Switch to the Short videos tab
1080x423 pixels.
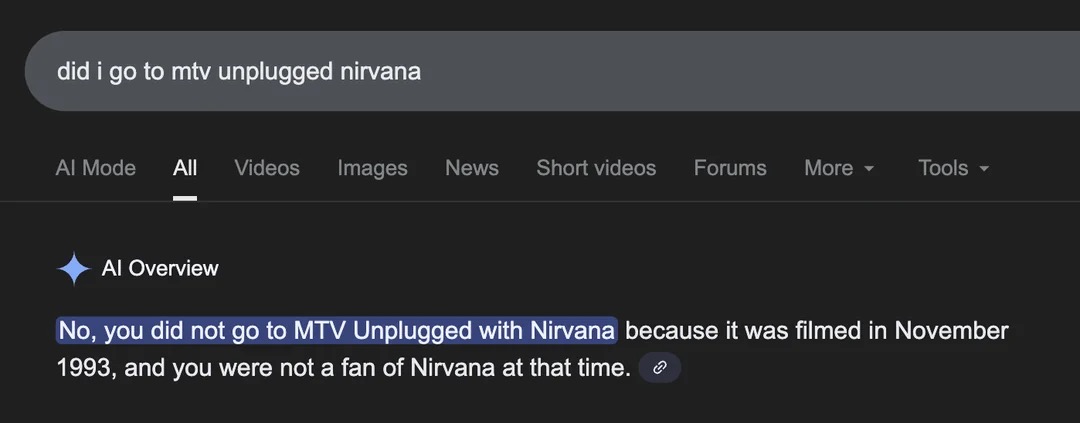point(596,168)
